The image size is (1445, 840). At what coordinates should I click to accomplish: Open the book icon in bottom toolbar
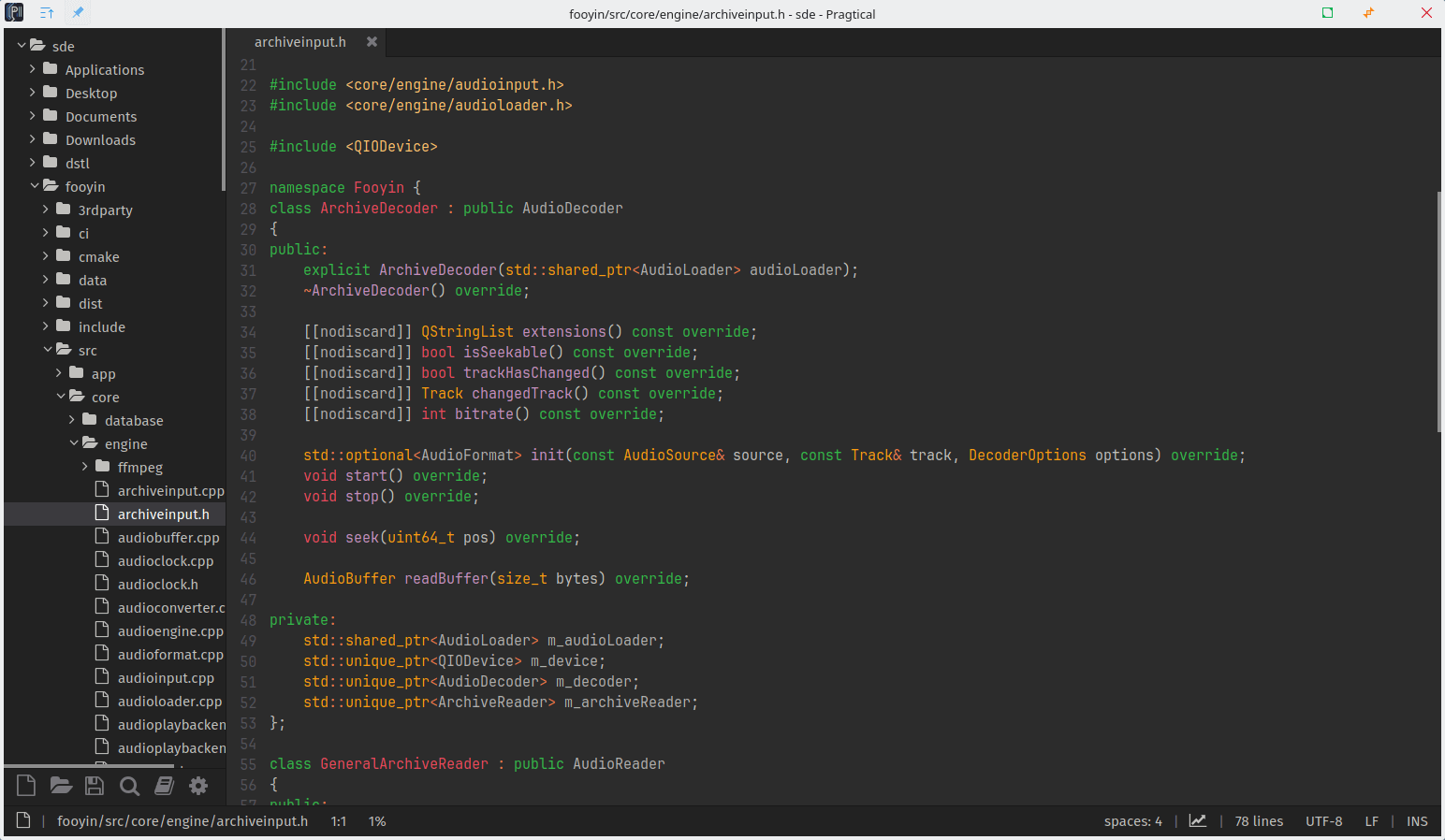point(164,786)
